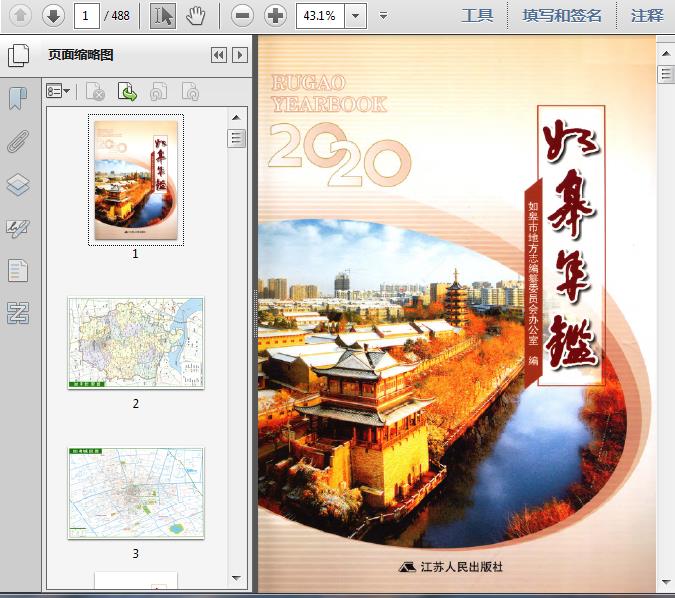
Task: Go to next page with down arrow
Action: click(53, 16)
